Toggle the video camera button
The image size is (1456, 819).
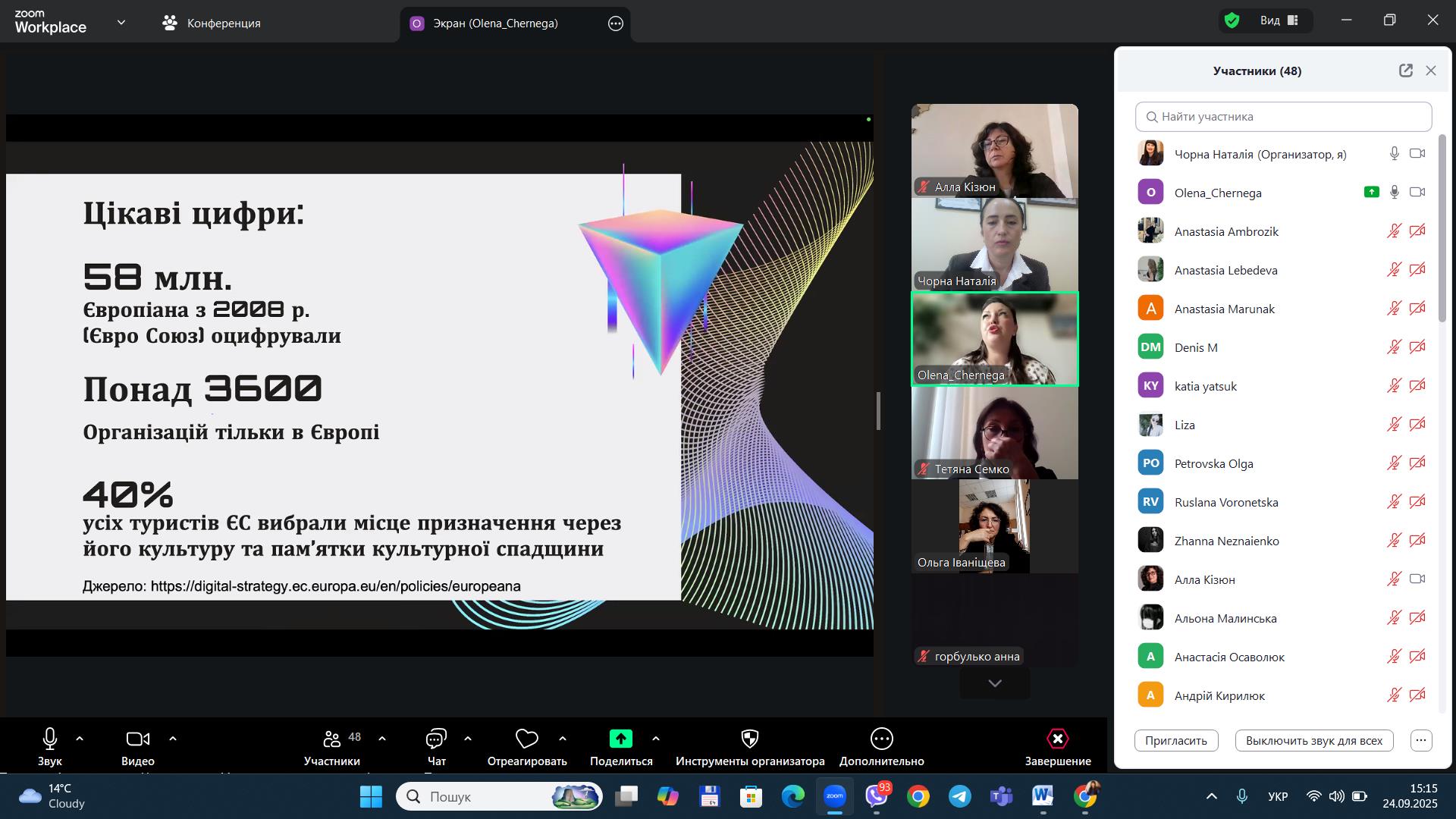pyautogui.click(x=137, y=739)
